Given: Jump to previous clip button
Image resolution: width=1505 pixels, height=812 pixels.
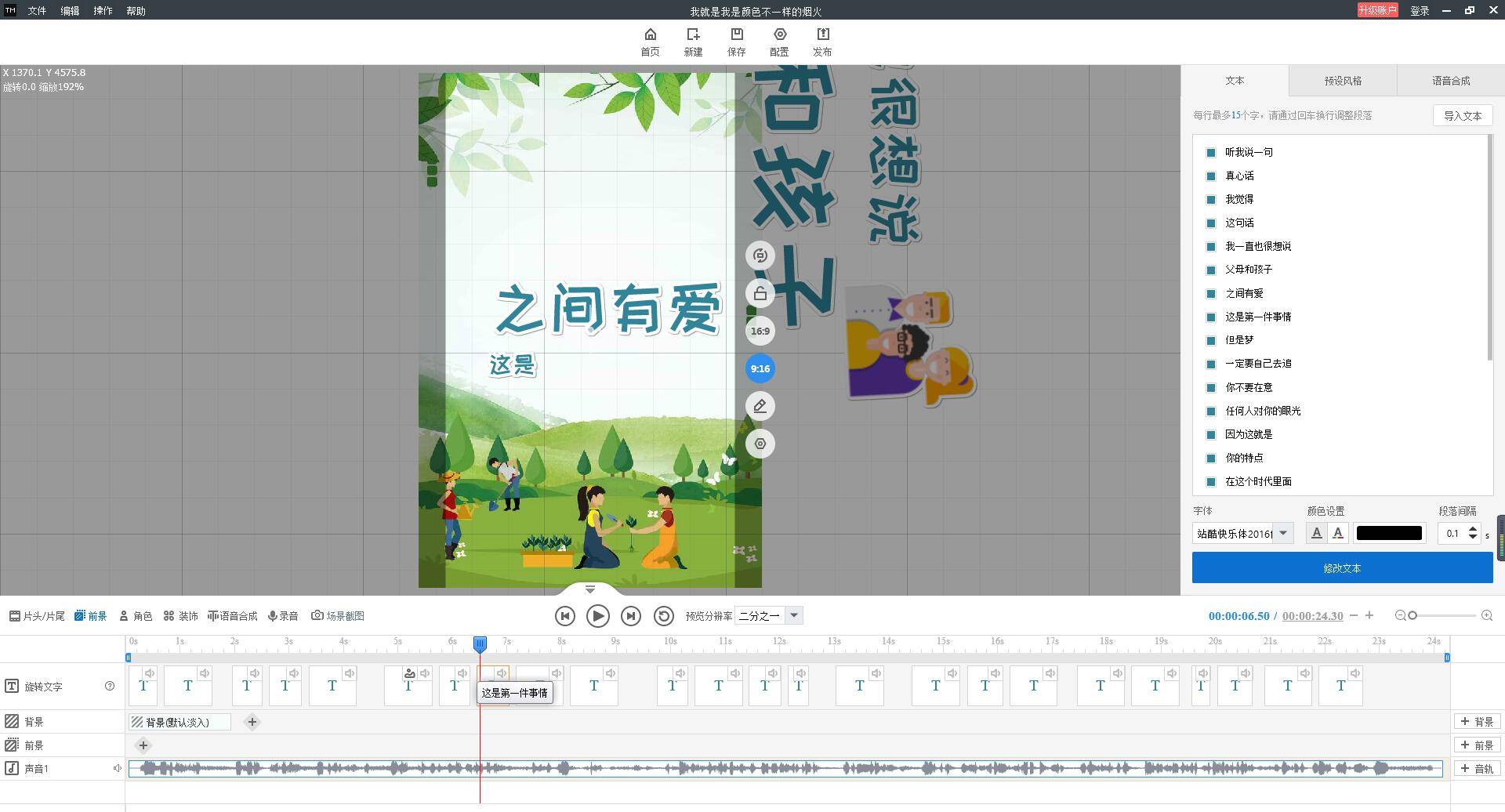Looking at the screenshot, I should tap(564, 616).
